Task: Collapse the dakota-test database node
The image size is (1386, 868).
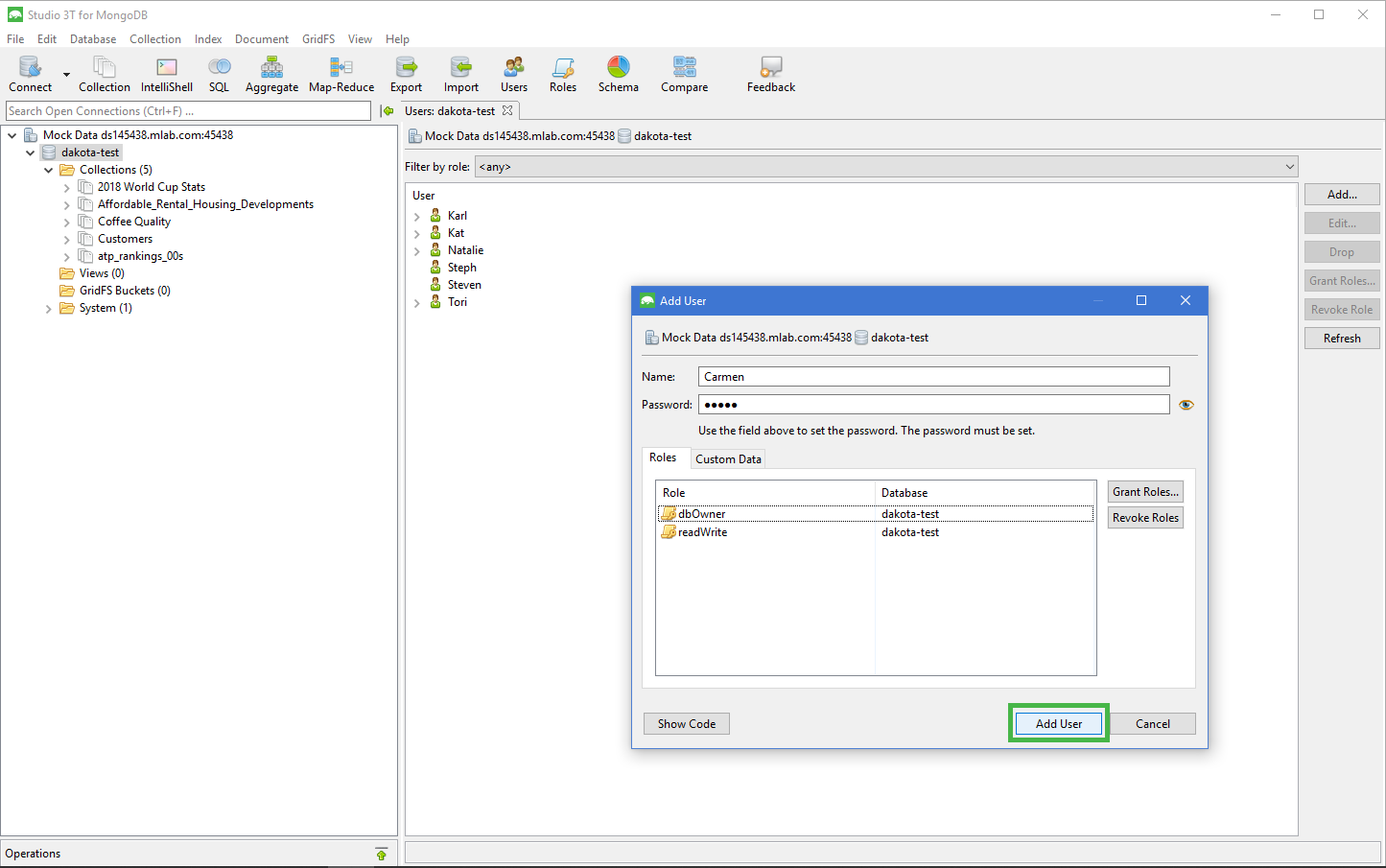Action: [31, 152]
